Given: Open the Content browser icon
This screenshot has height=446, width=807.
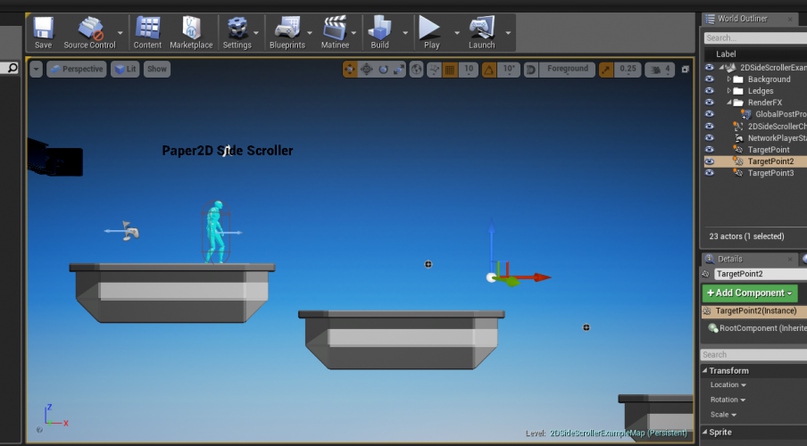Looking at the screenshot, I should [x=147, y=32].
